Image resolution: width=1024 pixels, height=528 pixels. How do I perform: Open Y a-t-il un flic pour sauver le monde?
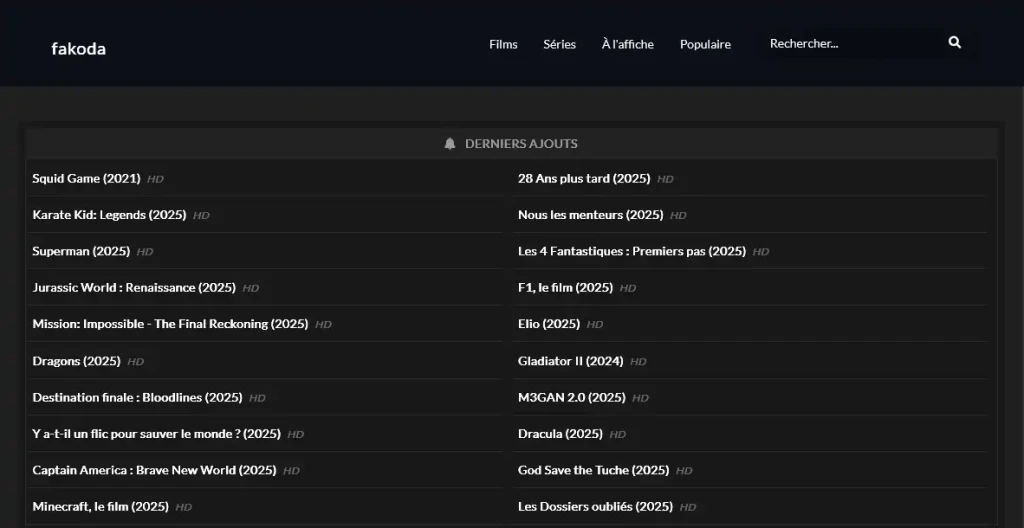[x=156, y=434]
